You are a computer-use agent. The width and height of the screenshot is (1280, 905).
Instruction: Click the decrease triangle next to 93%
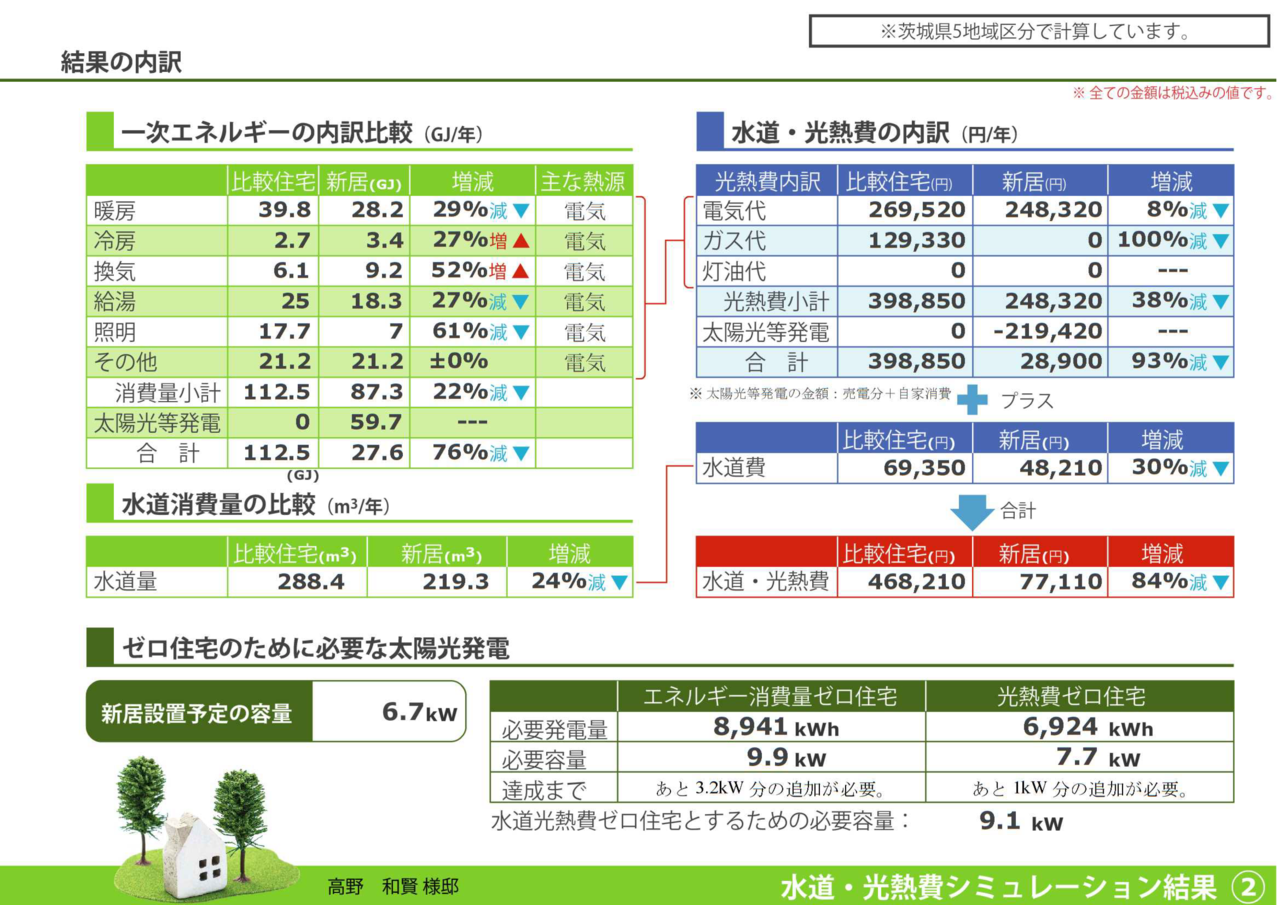tap(1220, 362)
